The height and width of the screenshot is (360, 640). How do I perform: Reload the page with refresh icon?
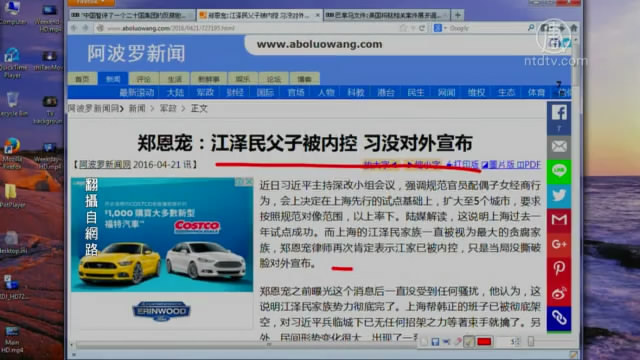pyautogui.click(x=422, y=28)
